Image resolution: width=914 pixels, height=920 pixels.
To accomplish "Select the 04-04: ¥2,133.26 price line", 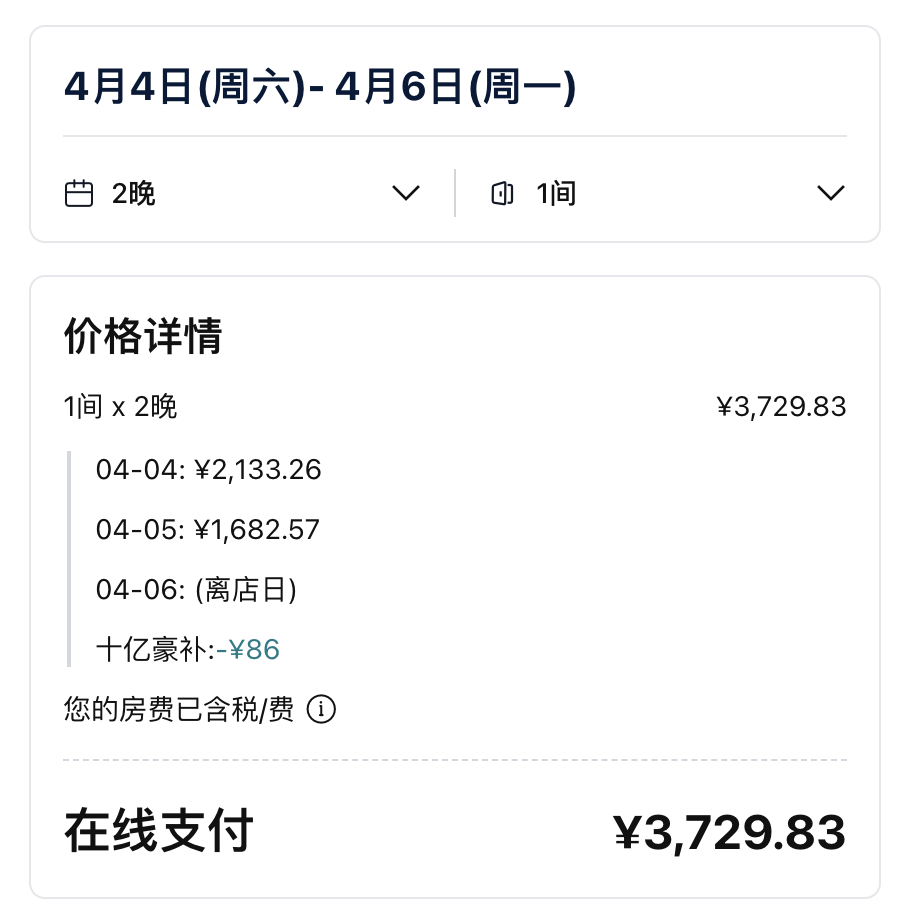I will (208, 469).
